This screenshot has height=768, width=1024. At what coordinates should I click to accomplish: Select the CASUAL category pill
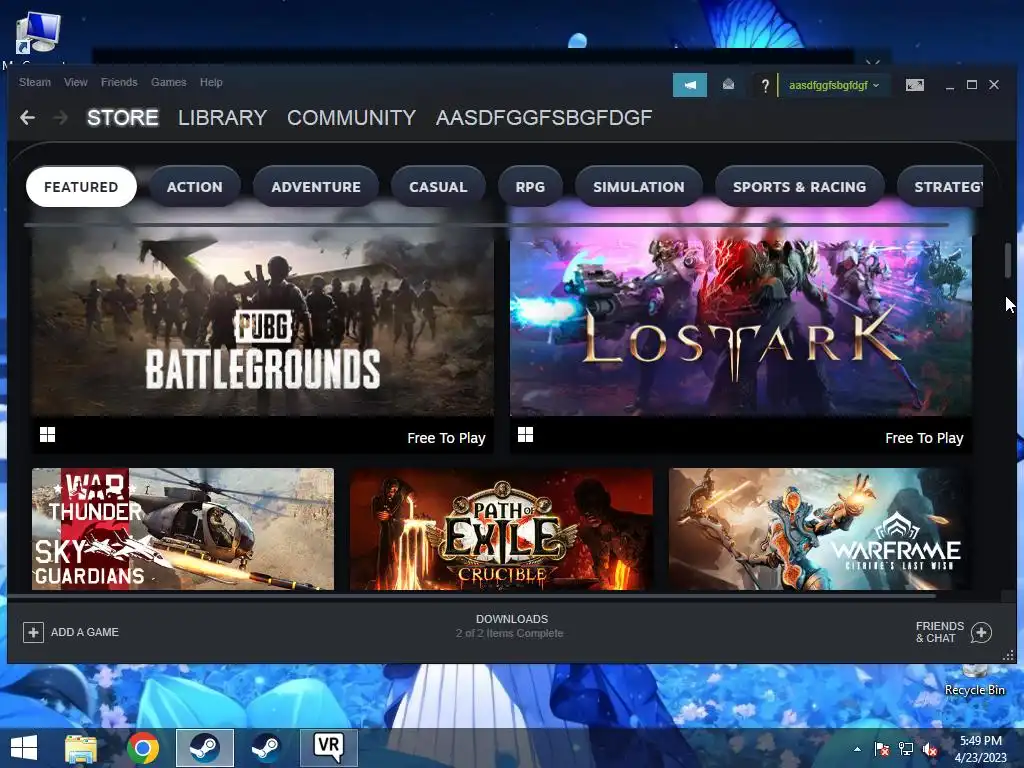438,187
